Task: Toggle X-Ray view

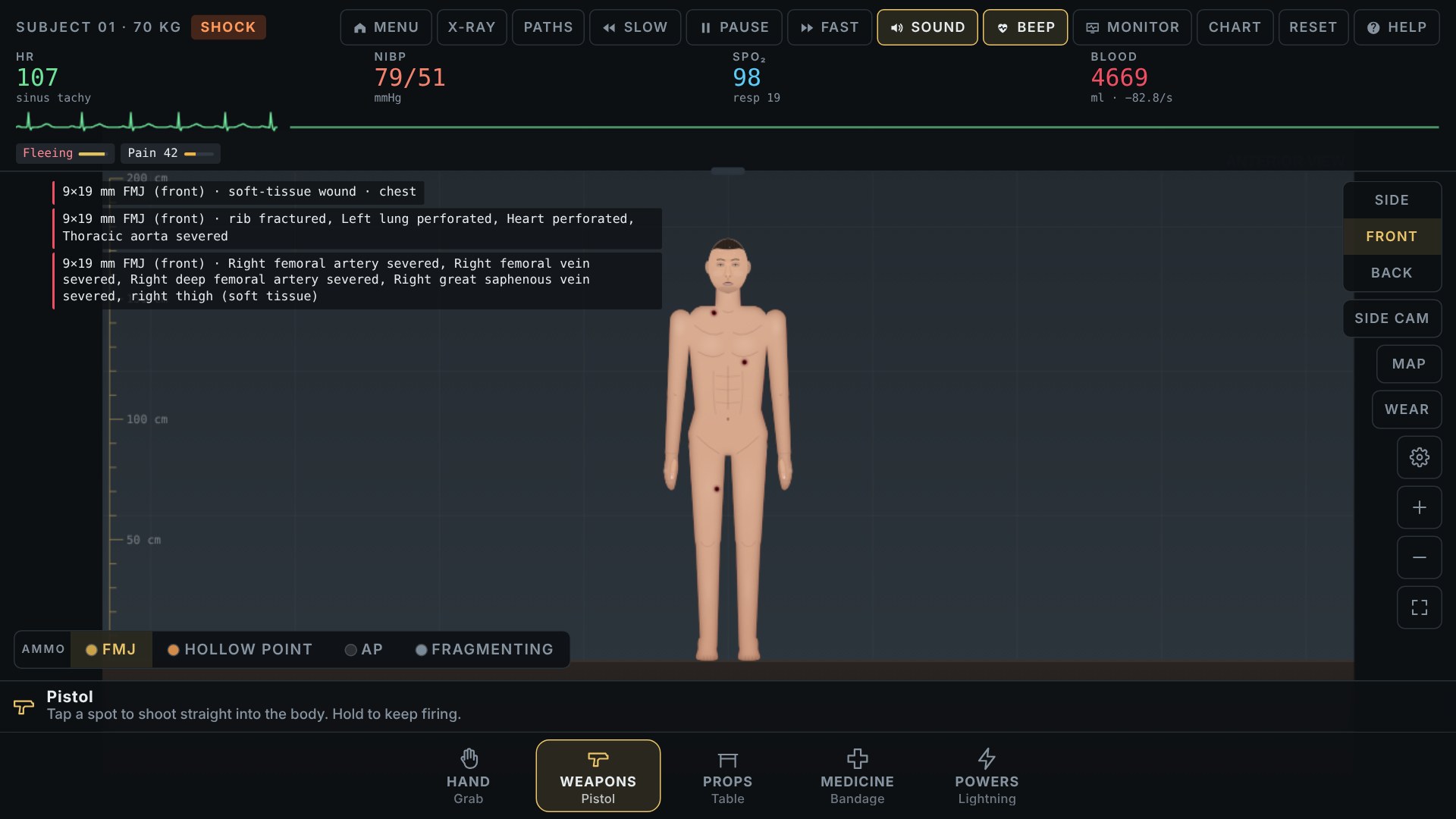Action: pyautogui.click(x=472, y=27)
